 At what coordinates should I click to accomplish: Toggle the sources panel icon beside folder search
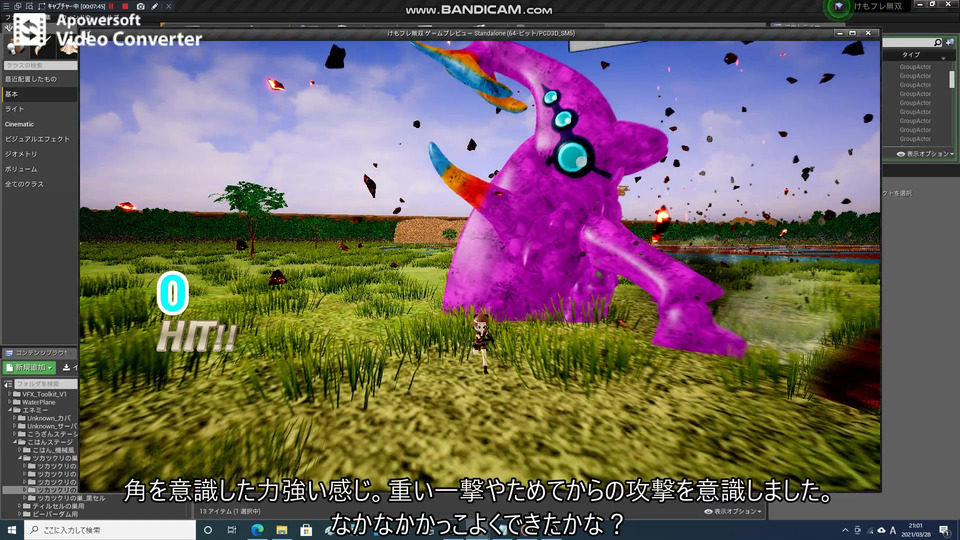tap(8, 384)
